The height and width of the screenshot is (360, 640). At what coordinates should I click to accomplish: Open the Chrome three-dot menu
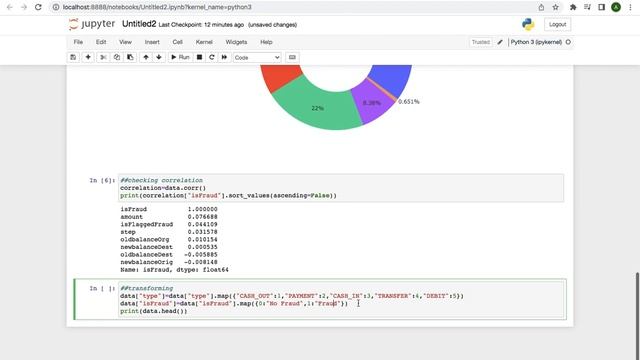pyautogui.click(x=630, y=7)
